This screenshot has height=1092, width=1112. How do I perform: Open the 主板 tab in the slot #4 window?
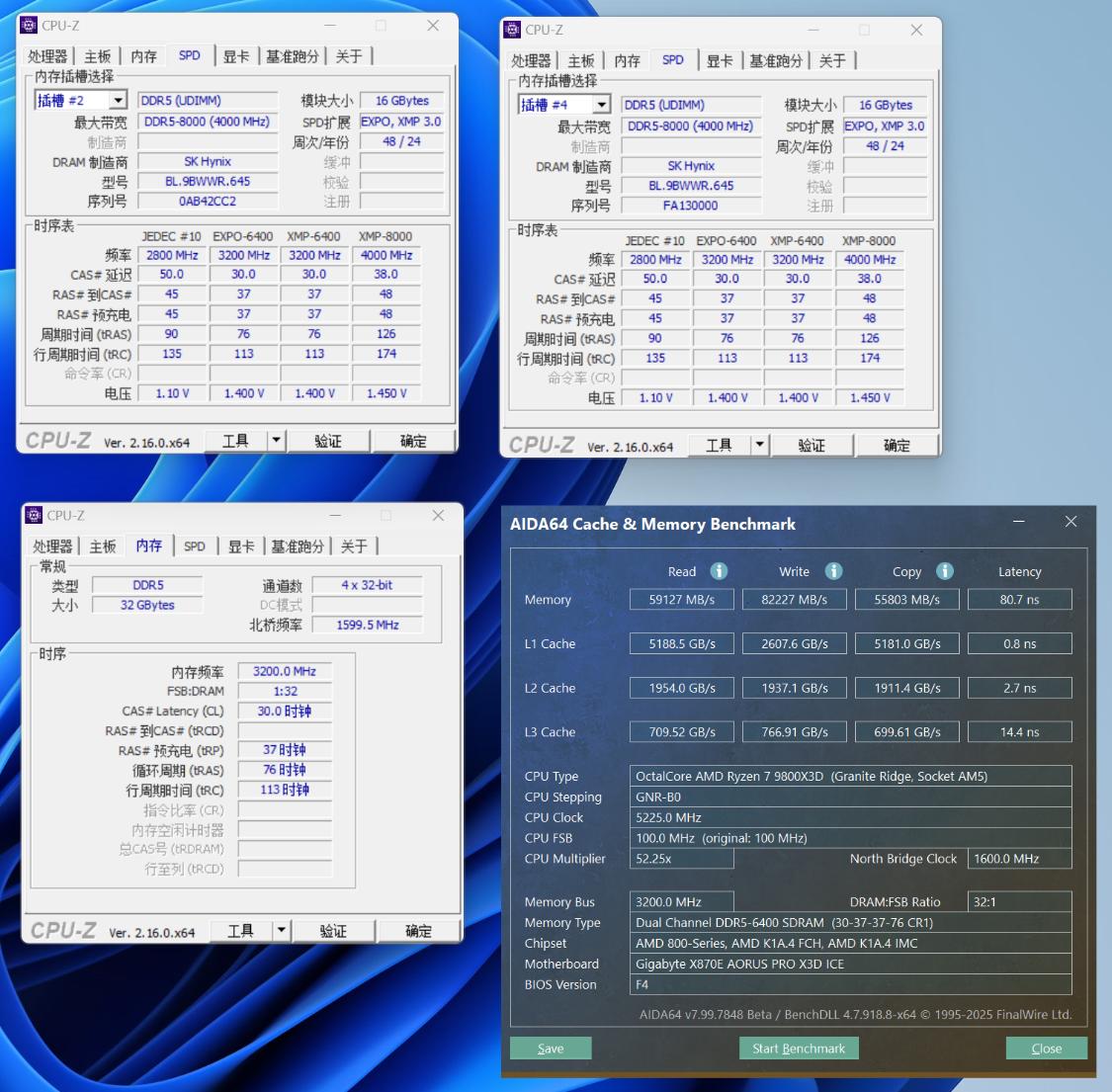coord(579,60)
